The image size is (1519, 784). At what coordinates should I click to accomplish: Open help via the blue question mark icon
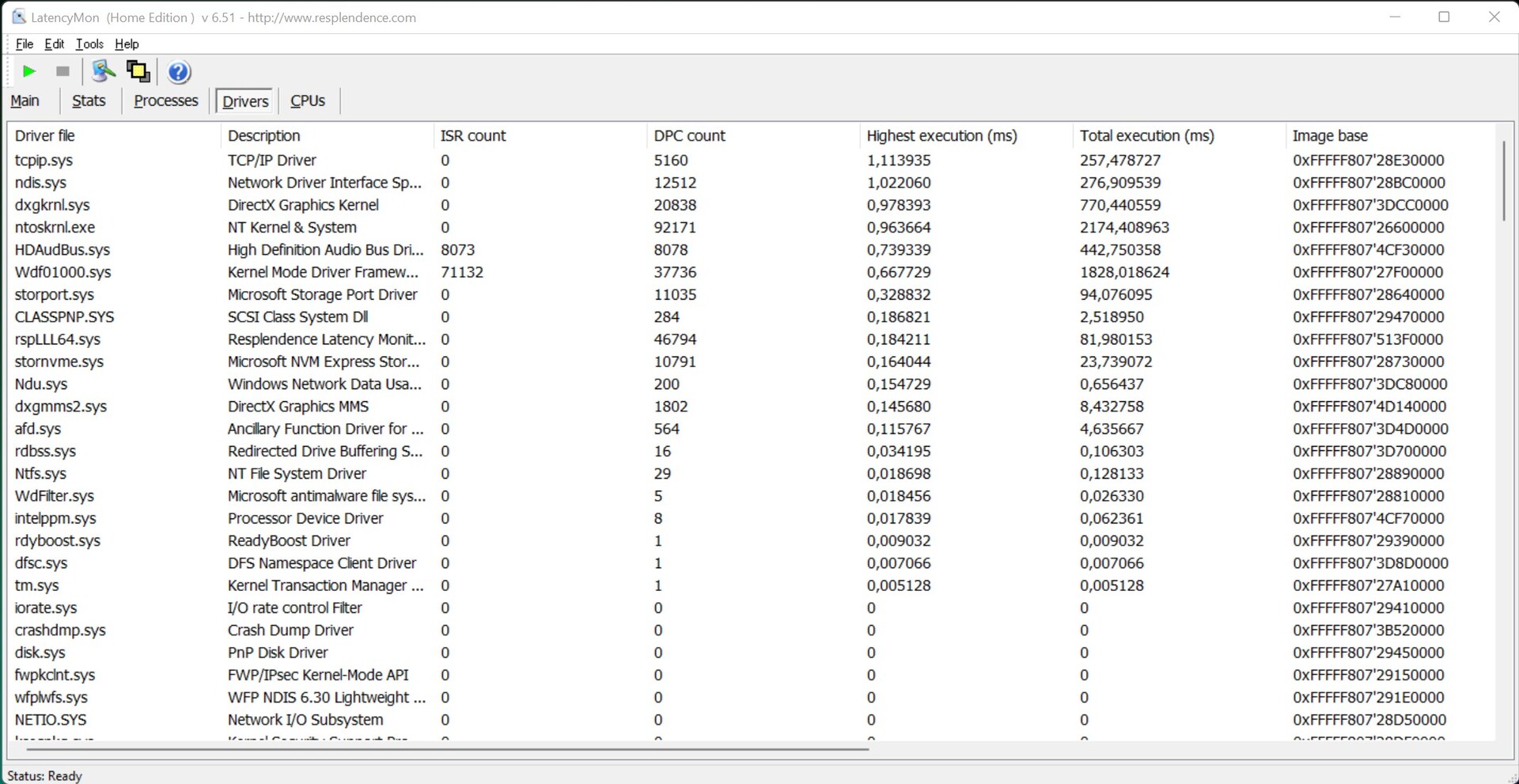click(x=179, y=72)
